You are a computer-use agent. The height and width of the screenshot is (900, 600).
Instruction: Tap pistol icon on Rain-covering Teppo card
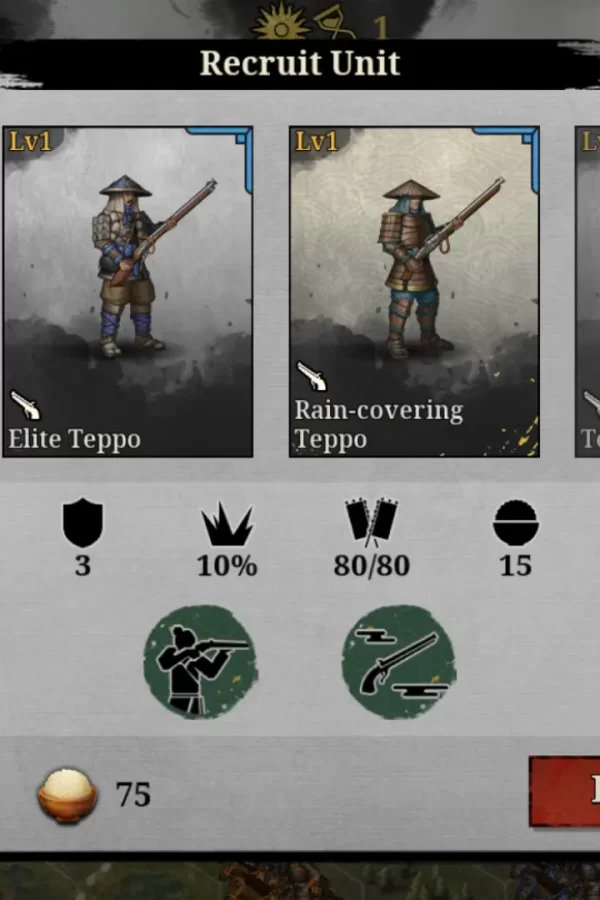(312, 376)
